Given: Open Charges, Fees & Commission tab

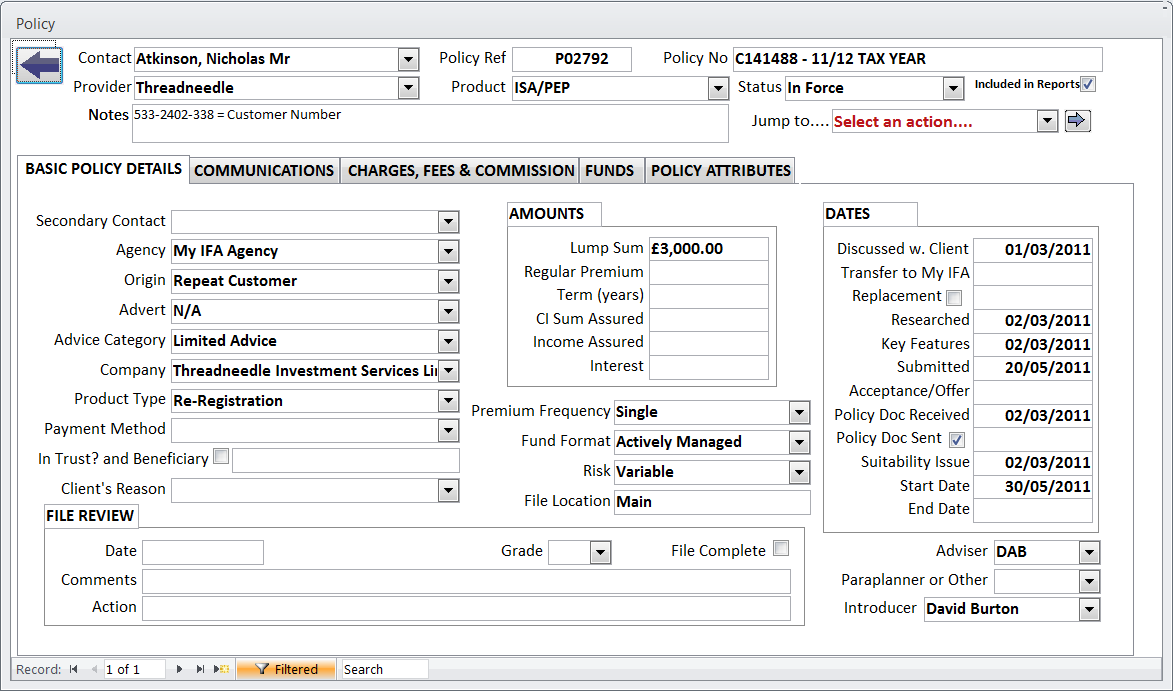Looking at the screenshot, I should click(460, 171).
